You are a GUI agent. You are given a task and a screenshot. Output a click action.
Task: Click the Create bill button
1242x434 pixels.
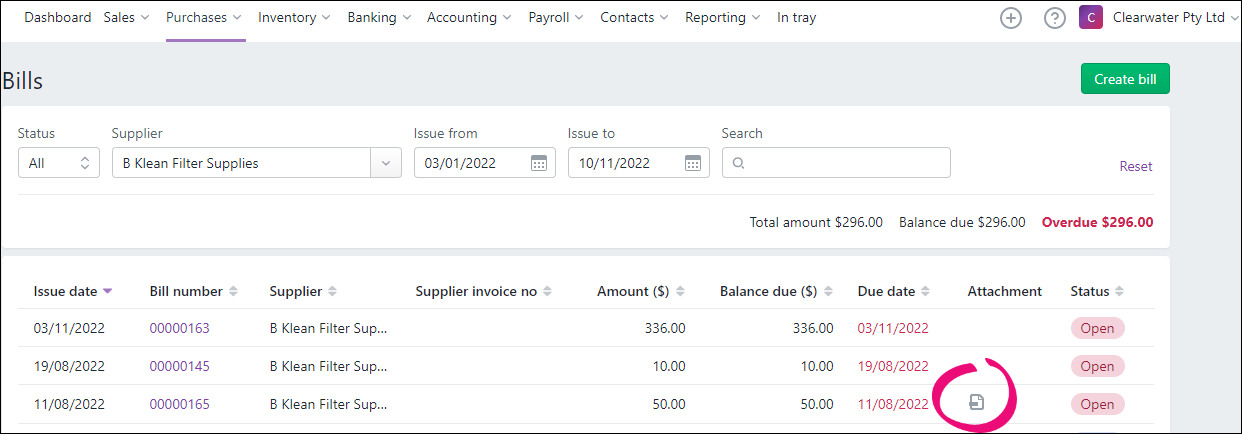[x=1125, y=79]
